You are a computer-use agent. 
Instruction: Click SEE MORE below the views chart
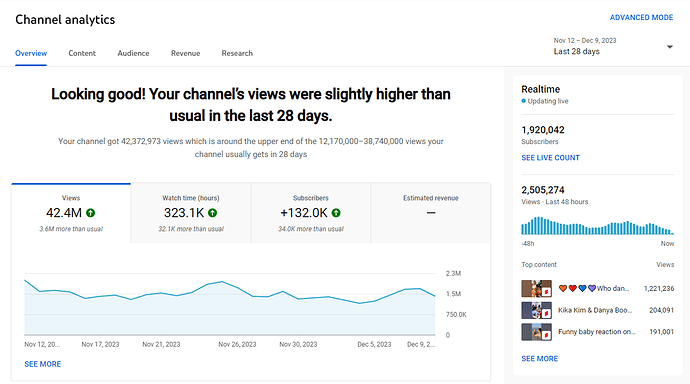[43, 364]
